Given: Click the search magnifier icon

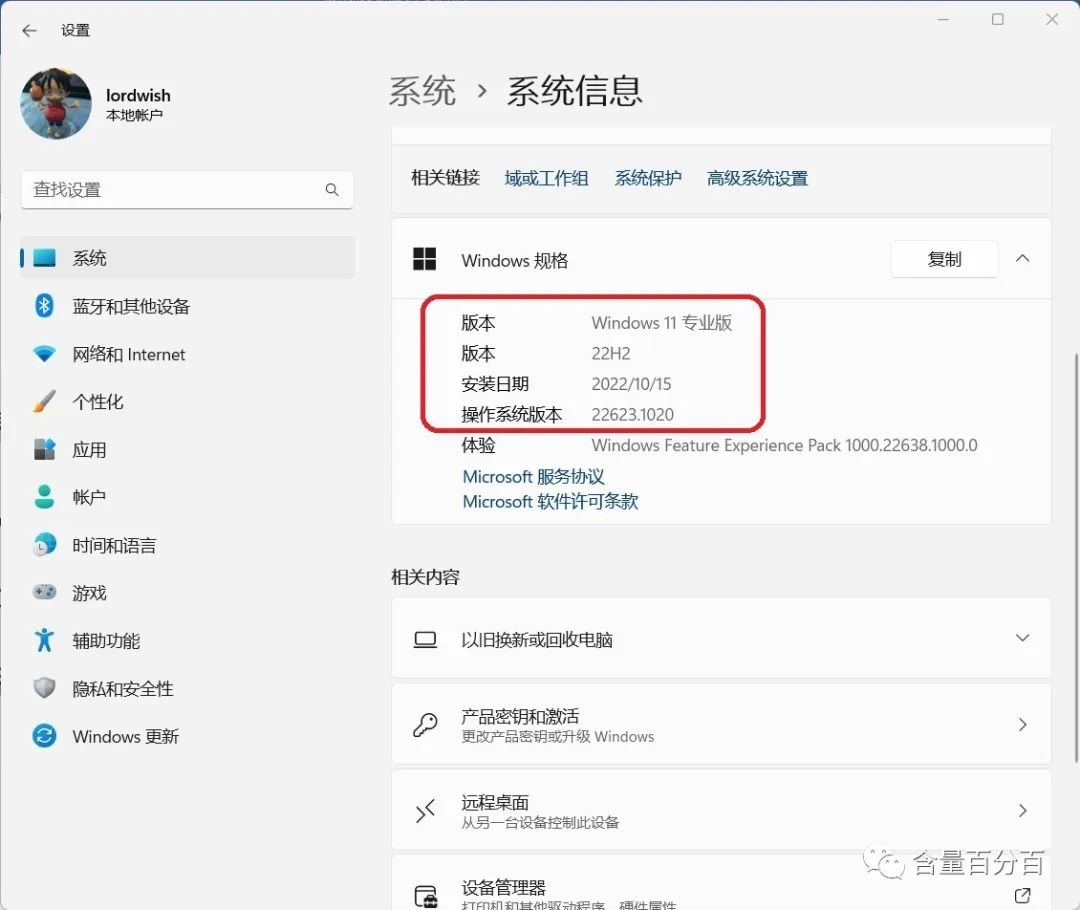Looking at the screenshot, I should point(332,189).
